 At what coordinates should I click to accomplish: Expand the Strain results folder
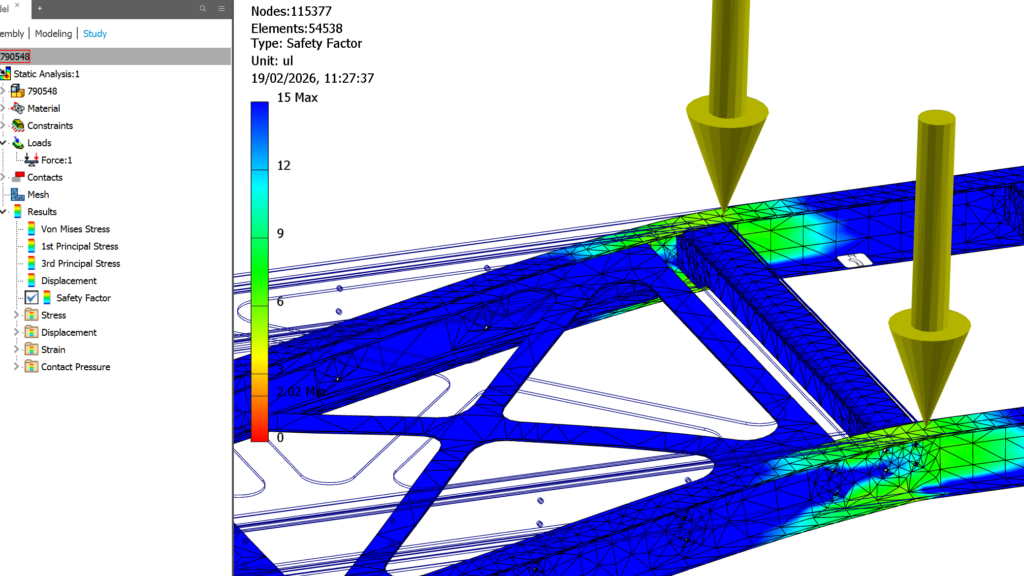click(16, 349)
